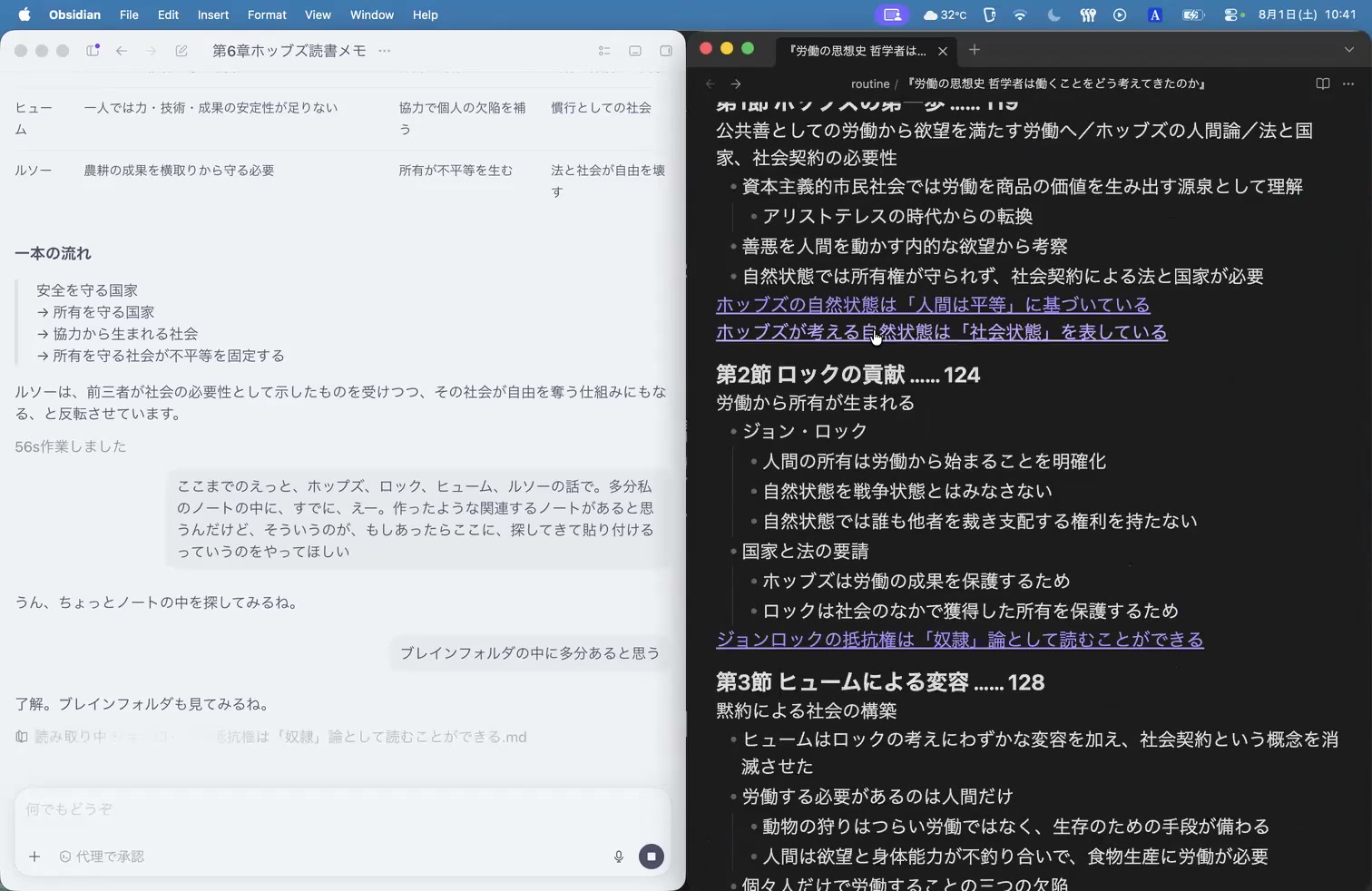Open the Insert menu
Image resolution: width=1372 pixels, height=891 pixels.
click(213, 15)
